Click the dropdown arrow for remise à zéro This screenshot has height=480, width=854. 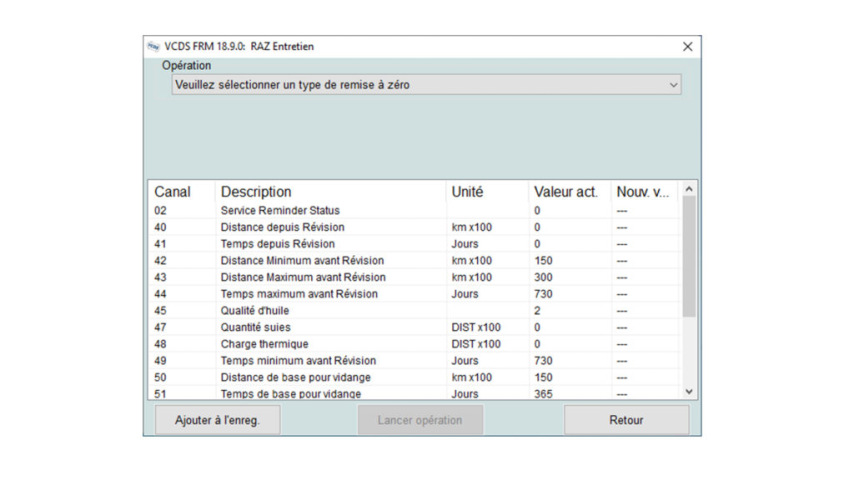click(x=673, y=85)
